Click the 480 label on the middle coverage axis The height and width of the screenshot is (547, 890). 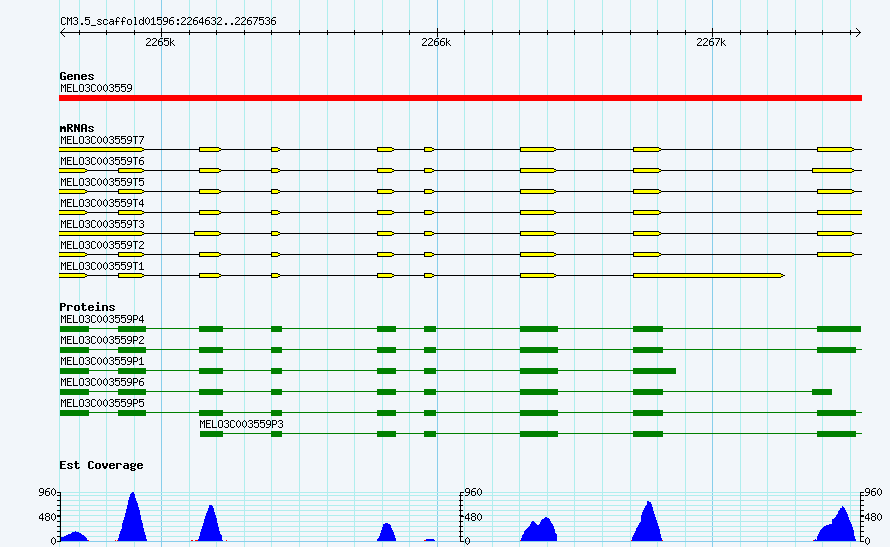point(473,517)
